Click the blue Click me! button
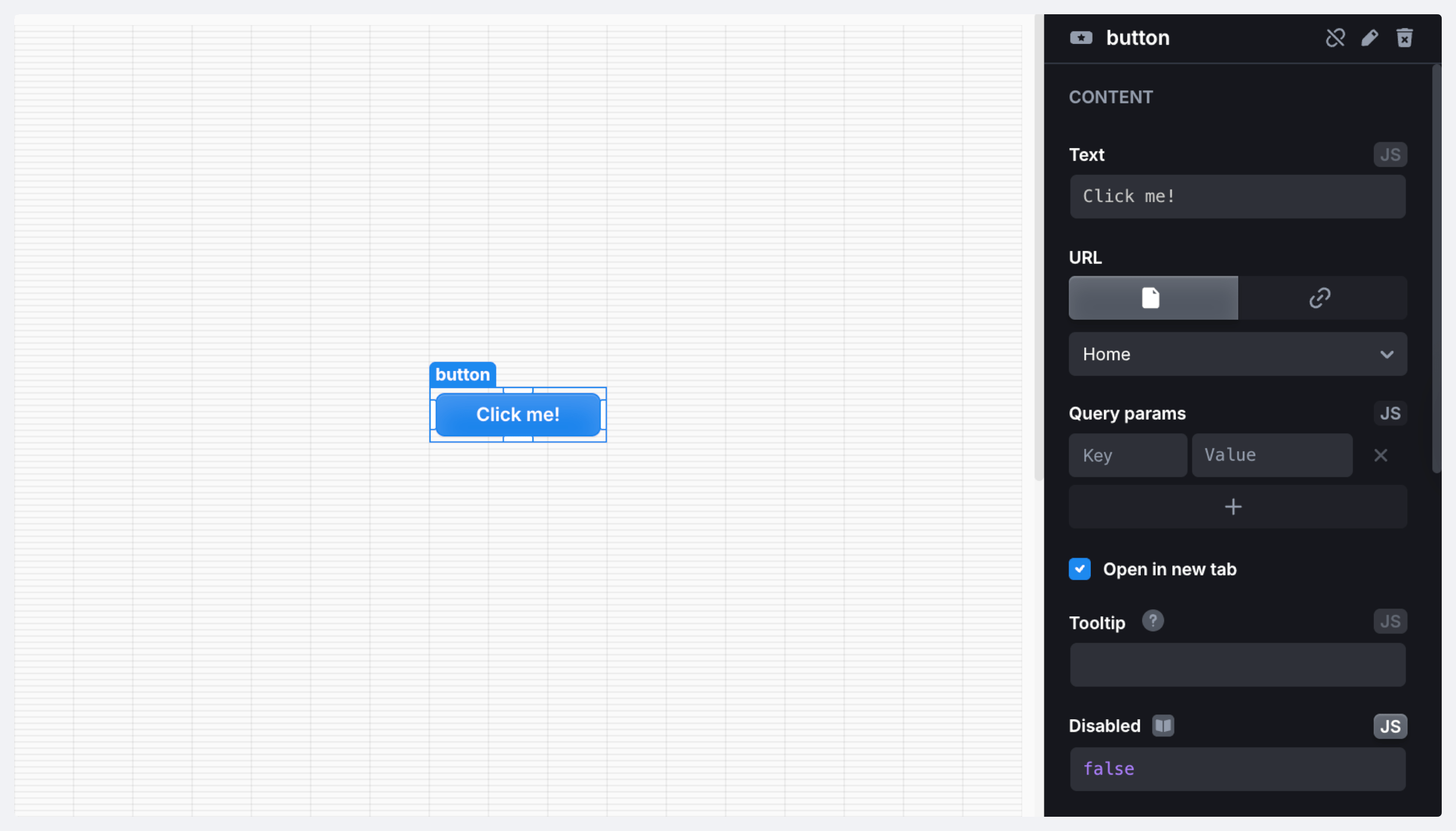 point(517,415)
